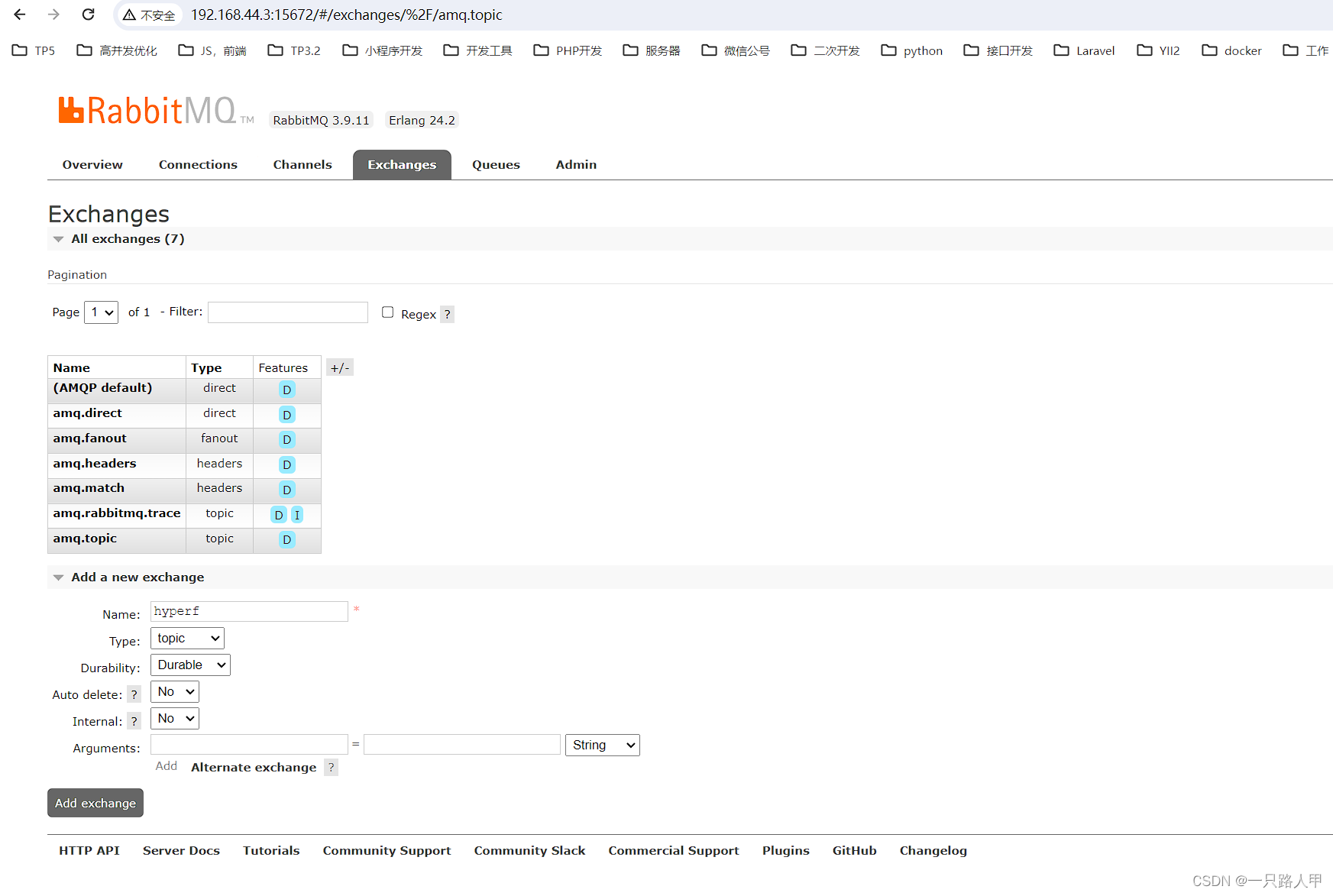Open the 小程序开发 bookmark folder
This screenshot has height=896, width=1333.
[382, 50]
